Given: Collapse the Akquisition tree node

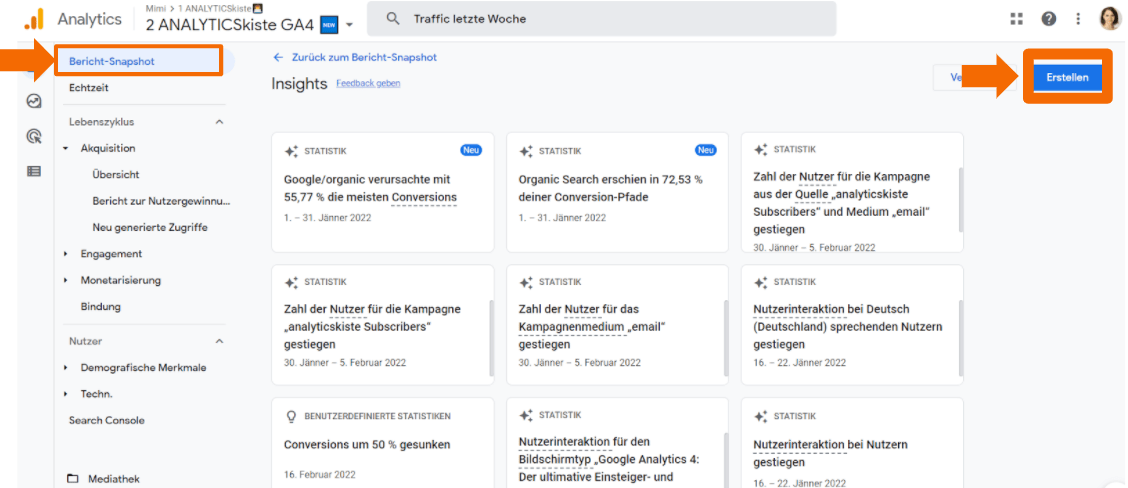Looking at the screenshot, I should 65,148.
